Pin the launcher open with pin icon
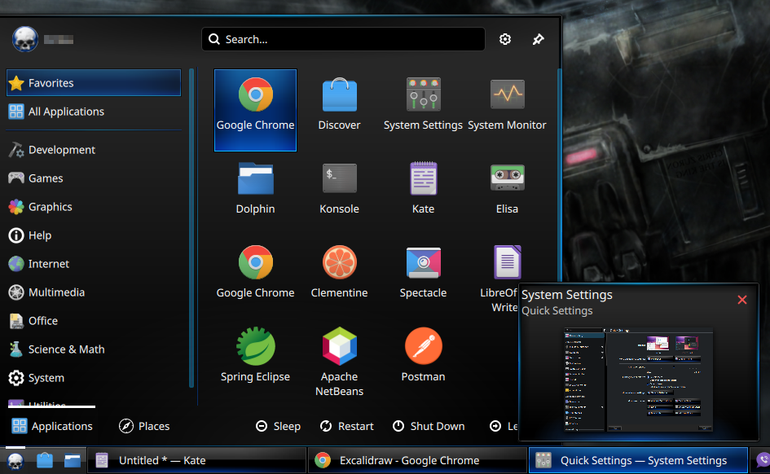Image resolution: width=770 pixels, height=474 pixels. coord(538,39)
